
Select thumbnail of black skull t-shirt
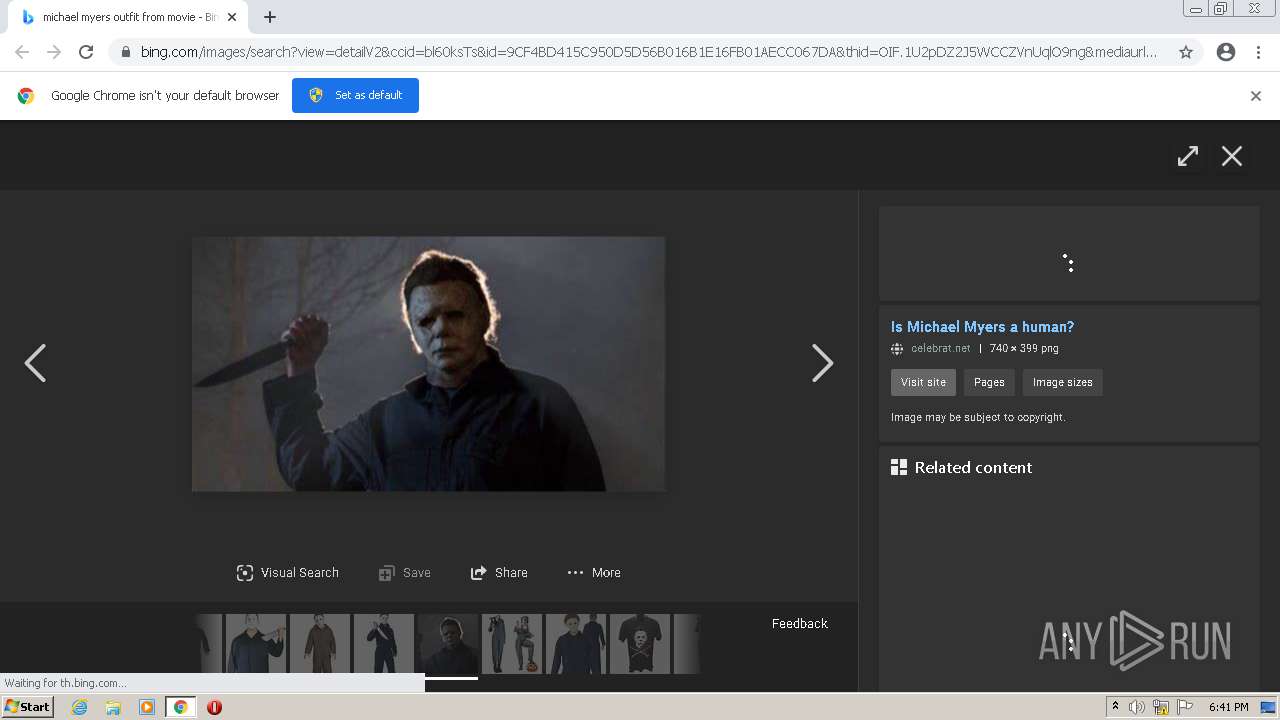coord(640,644)
